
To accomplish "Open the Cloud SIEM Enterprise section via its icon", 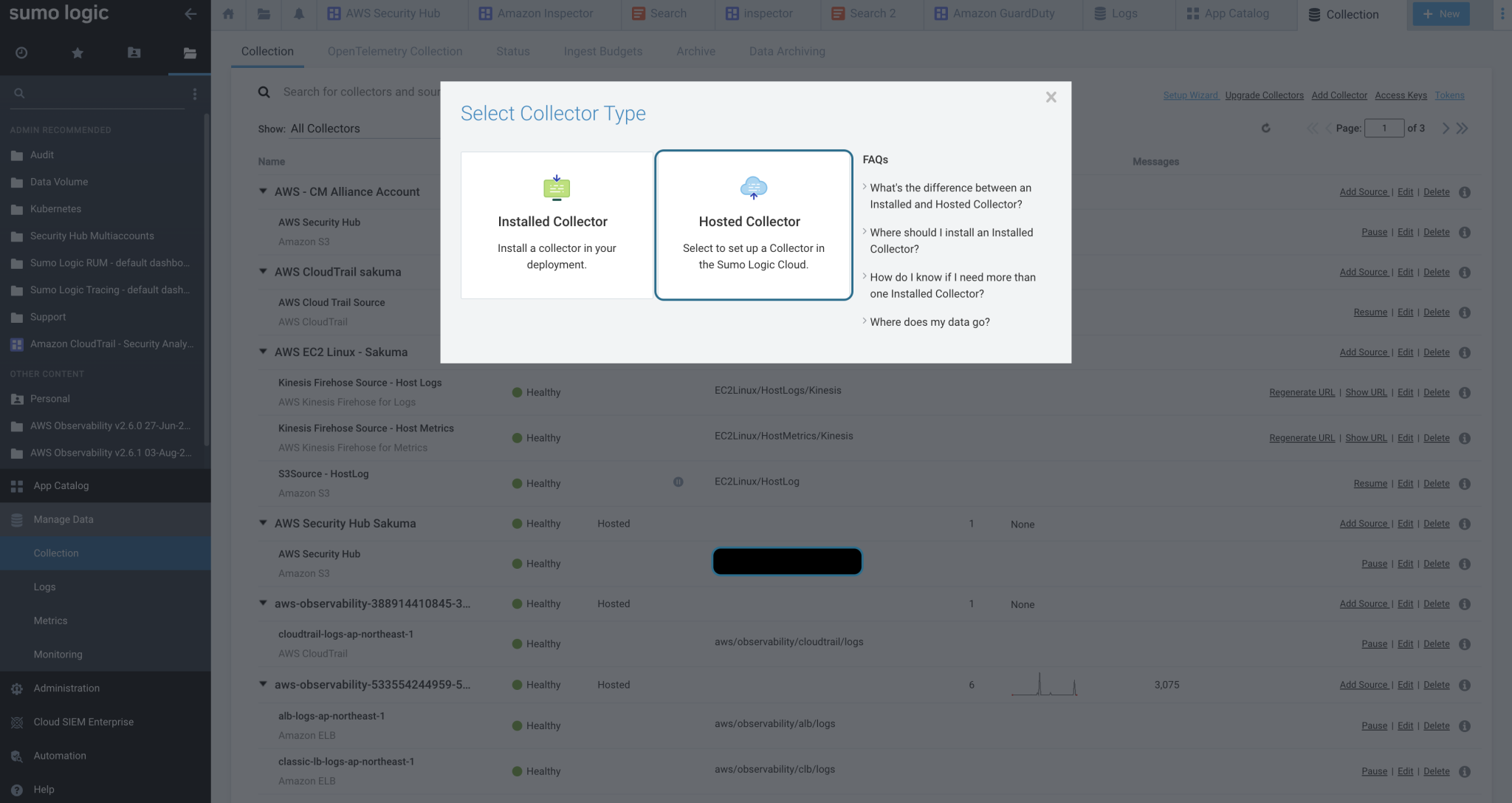I will (x=16, y=722).
